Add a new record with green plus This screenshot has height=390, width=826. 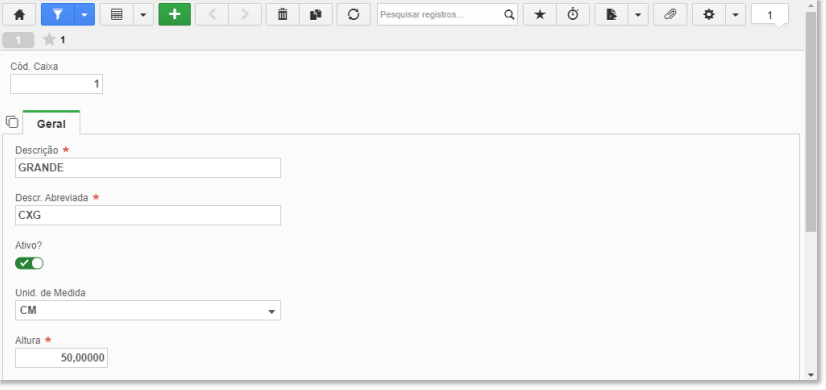point(174,15)
